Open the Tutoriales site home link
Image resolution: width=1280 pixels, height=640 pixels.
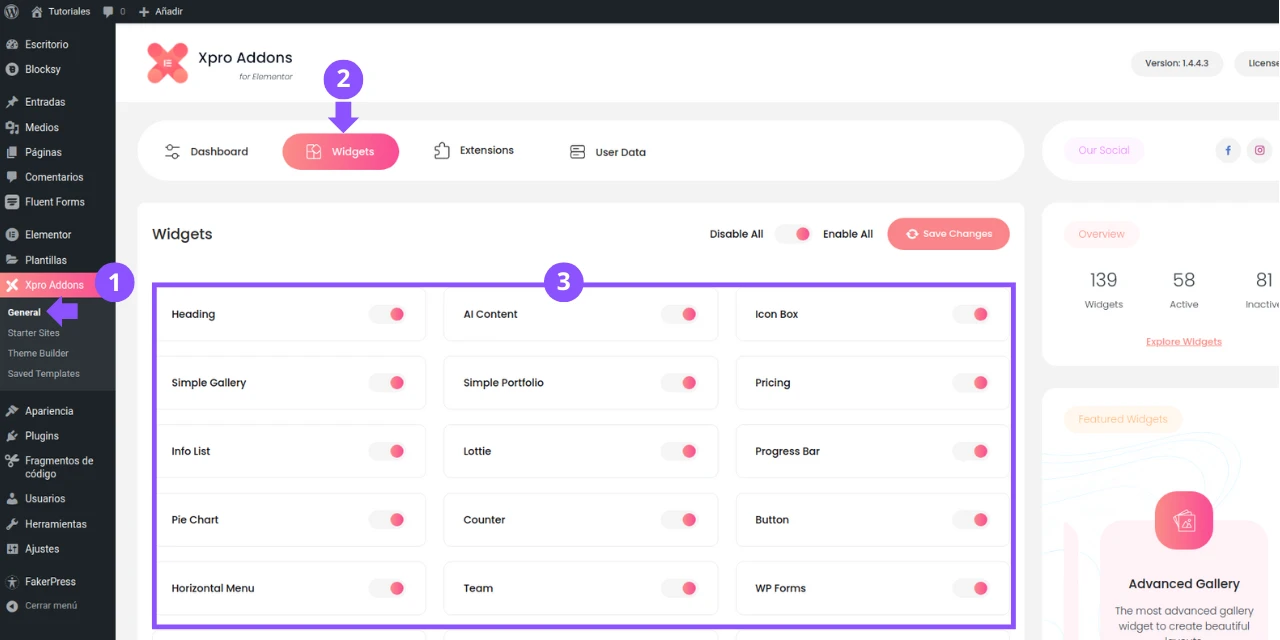60,11
